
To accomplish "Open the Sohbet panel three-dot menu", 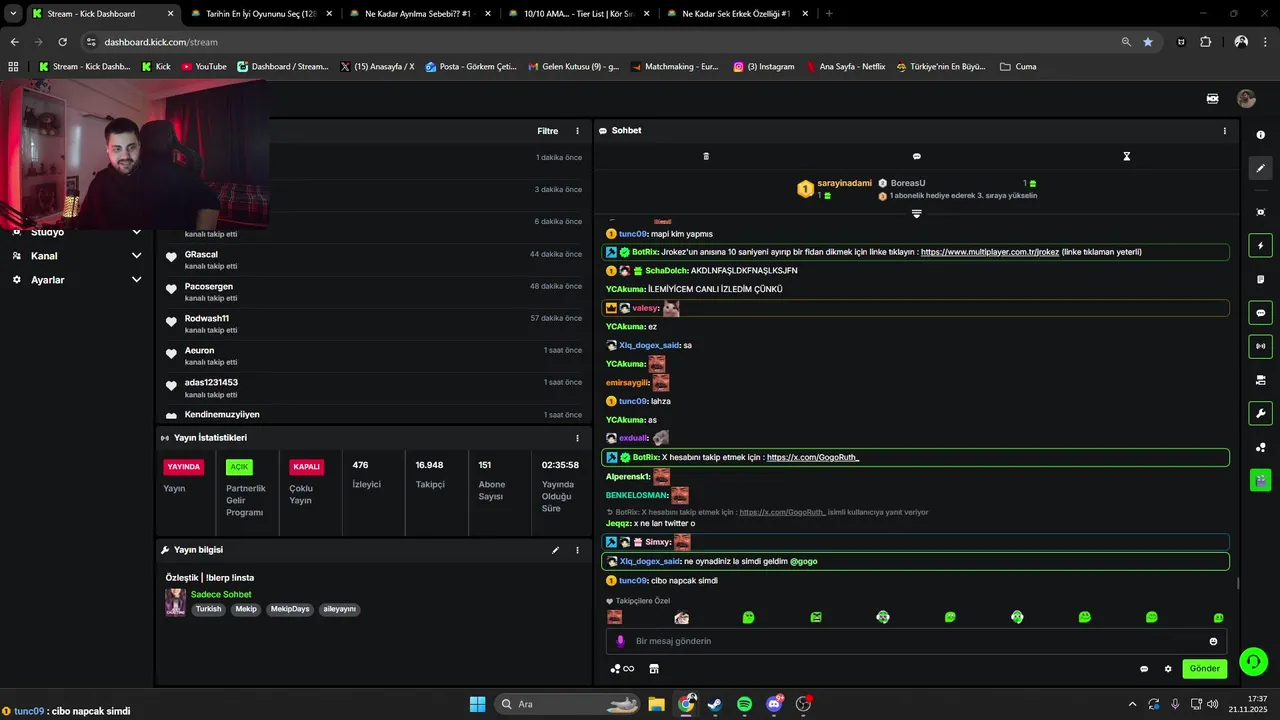I will coord(1224,131).
